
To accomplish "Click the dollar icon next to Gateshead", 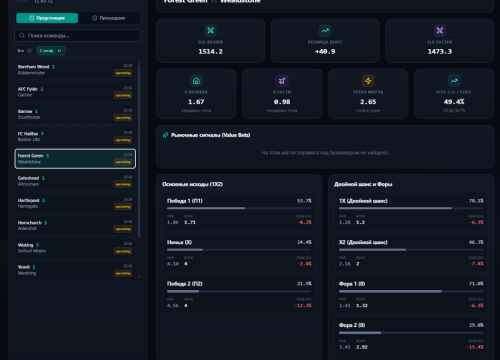I will (43, 178).
